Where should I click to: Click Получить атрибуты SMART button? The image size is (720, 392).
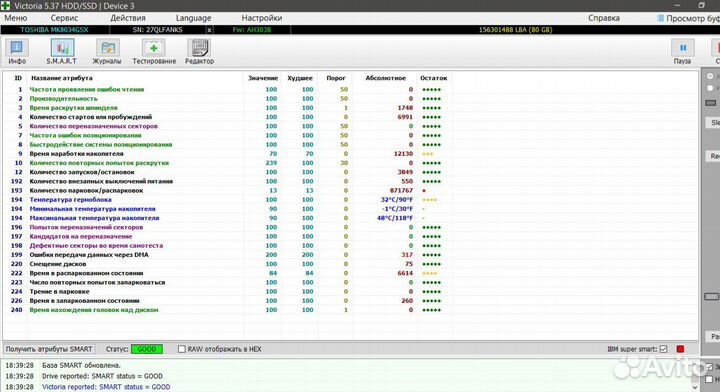[x=49, y=349]
